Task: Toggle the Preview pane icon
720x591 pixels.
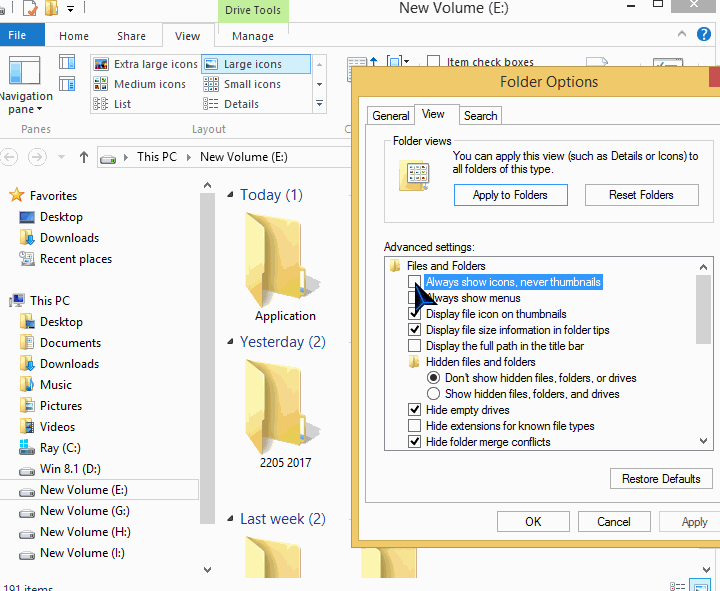Action: pyautogui.click(x=67, y=62)
